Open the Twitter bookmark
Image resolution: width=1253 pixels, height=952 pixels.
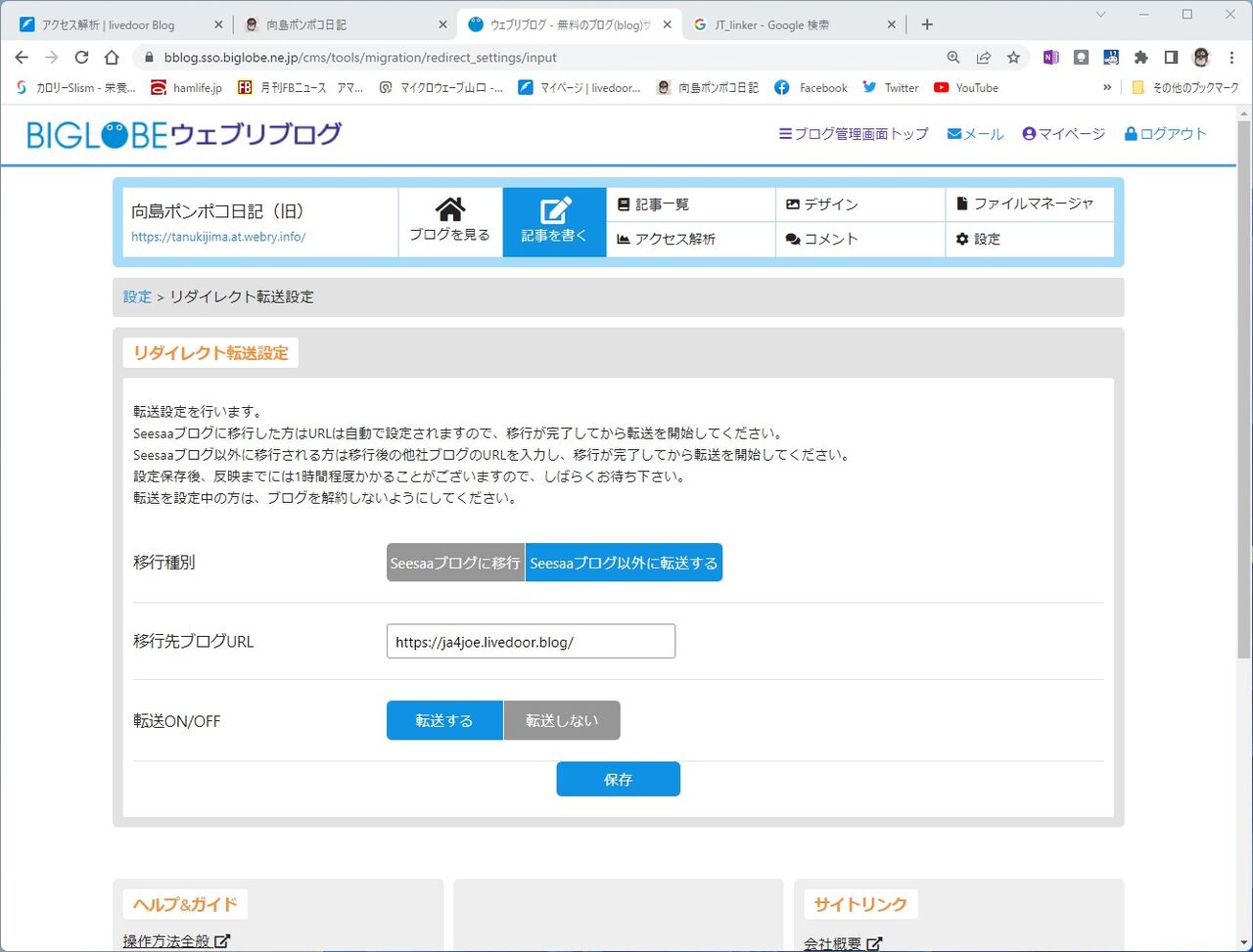point(890,87)
